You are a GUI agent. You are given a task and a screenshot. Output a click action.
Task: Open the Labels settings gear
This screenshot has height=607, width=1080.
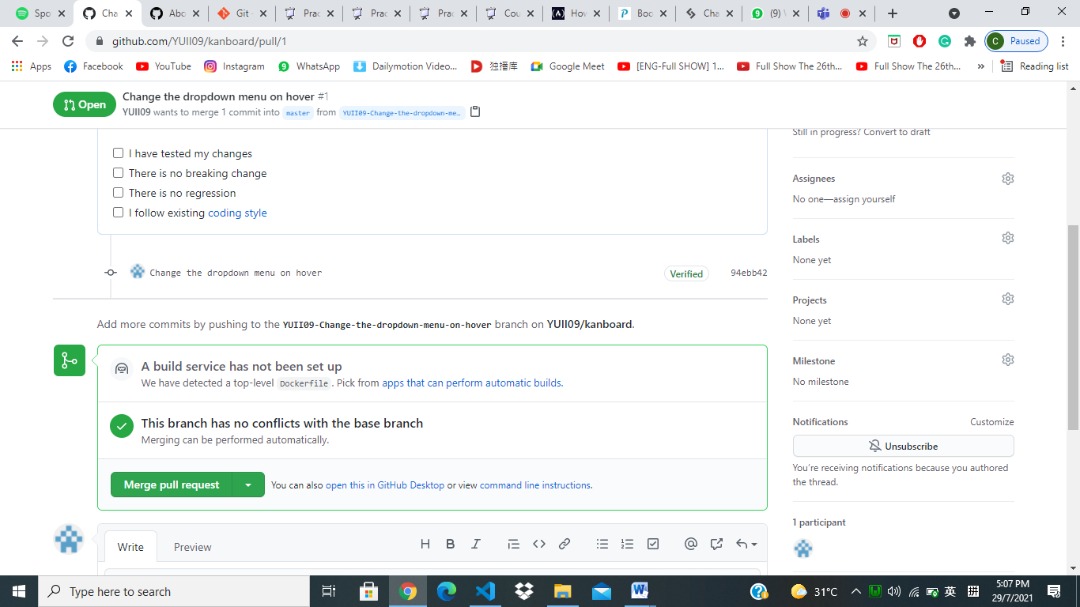click(1007, 238)
